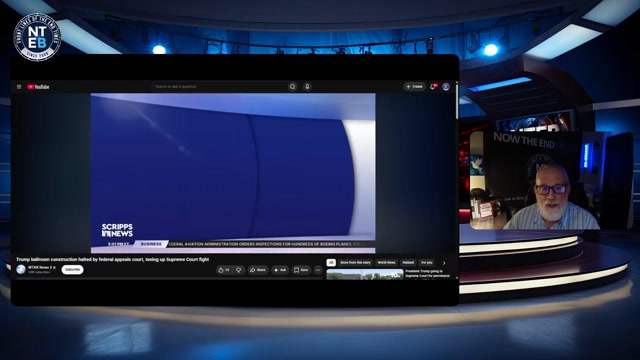
Task: Open the WTKR News 3 channel name
Action: (x=40, y=267)
